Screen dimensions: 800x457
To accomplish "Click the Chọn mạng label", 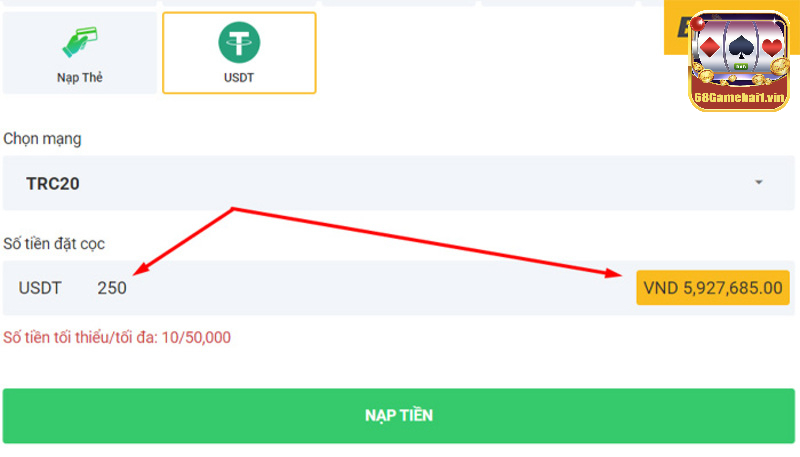I will 42,139.
